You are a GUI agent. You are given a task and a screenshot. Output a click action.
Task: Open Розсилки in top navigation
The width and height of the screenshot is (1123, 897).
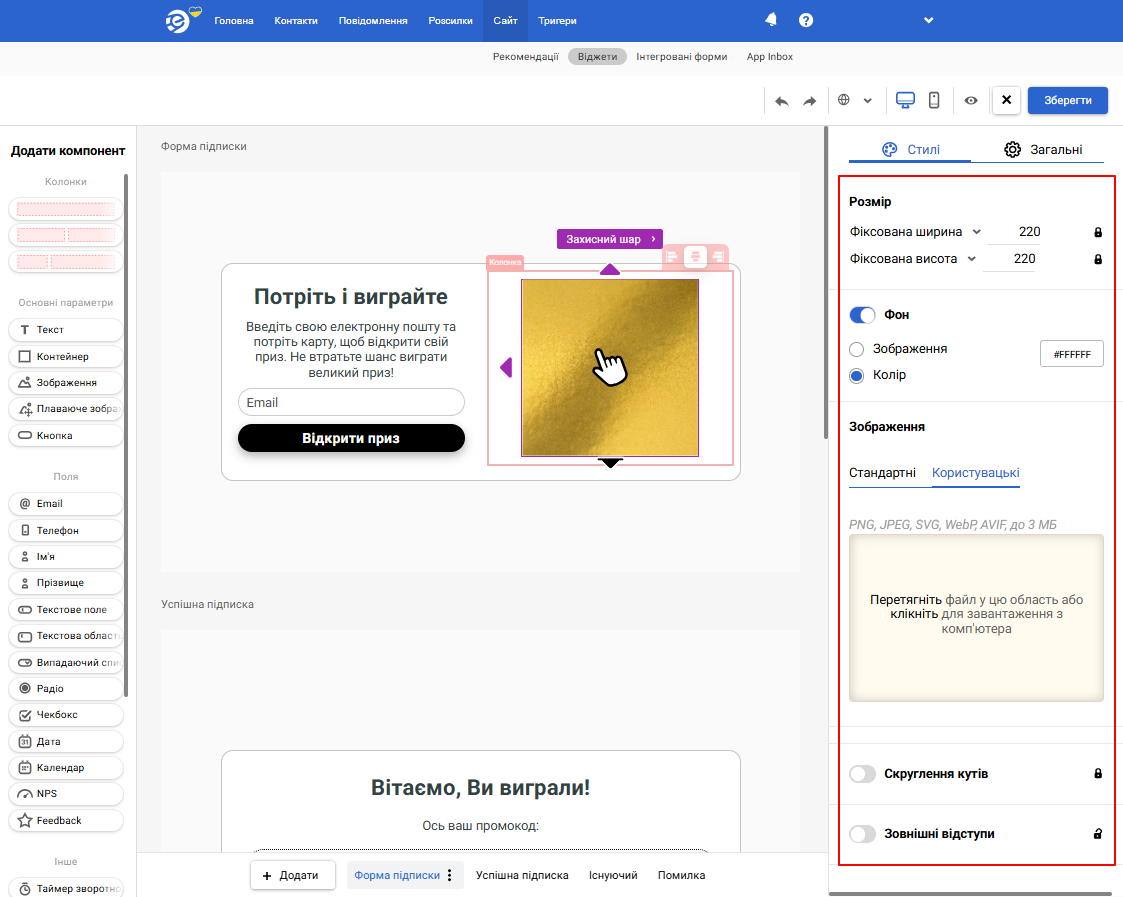[450, 21]
